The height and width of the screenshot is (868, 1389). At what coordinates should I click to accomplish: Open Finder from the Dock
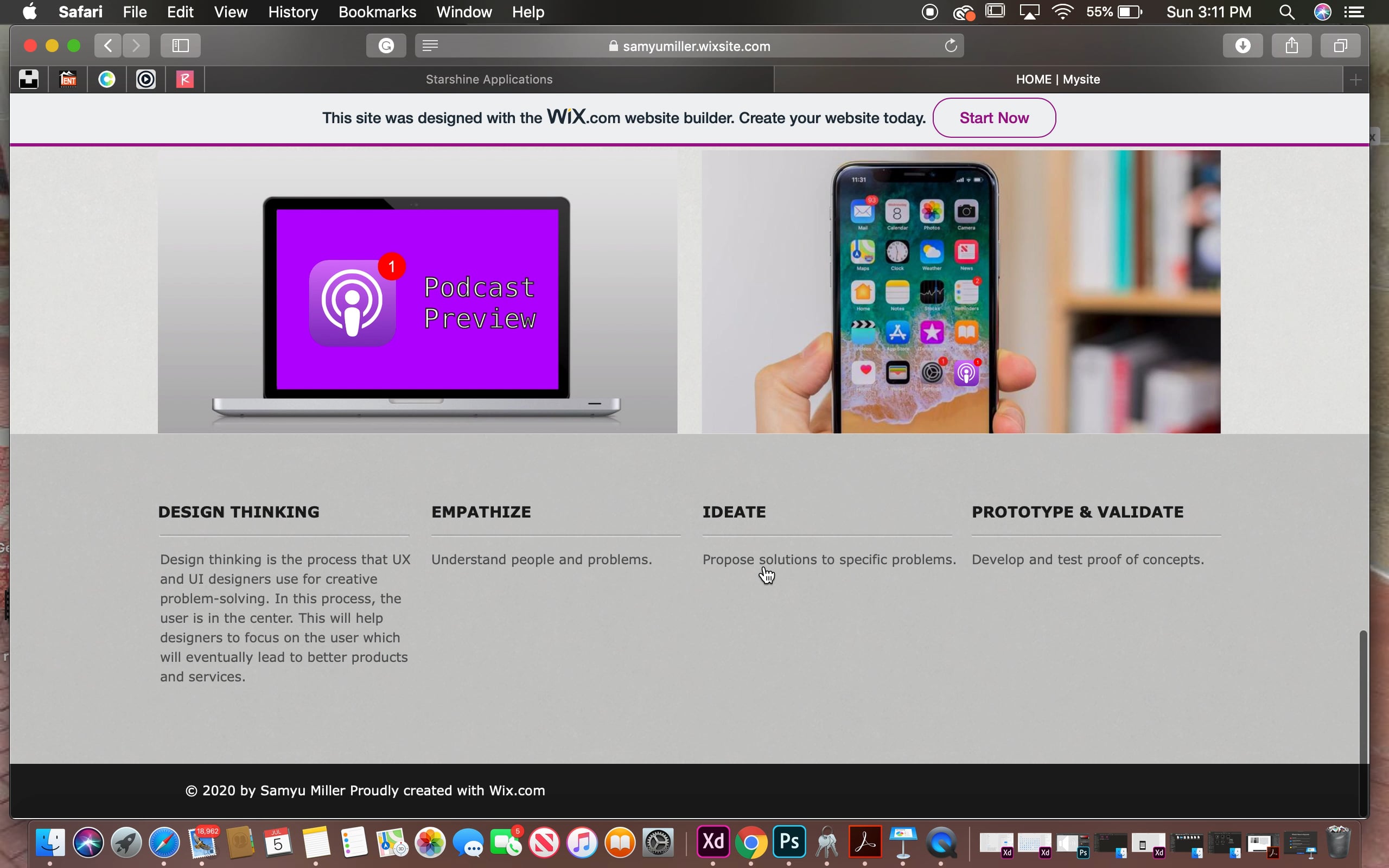[x=50, y=843]
